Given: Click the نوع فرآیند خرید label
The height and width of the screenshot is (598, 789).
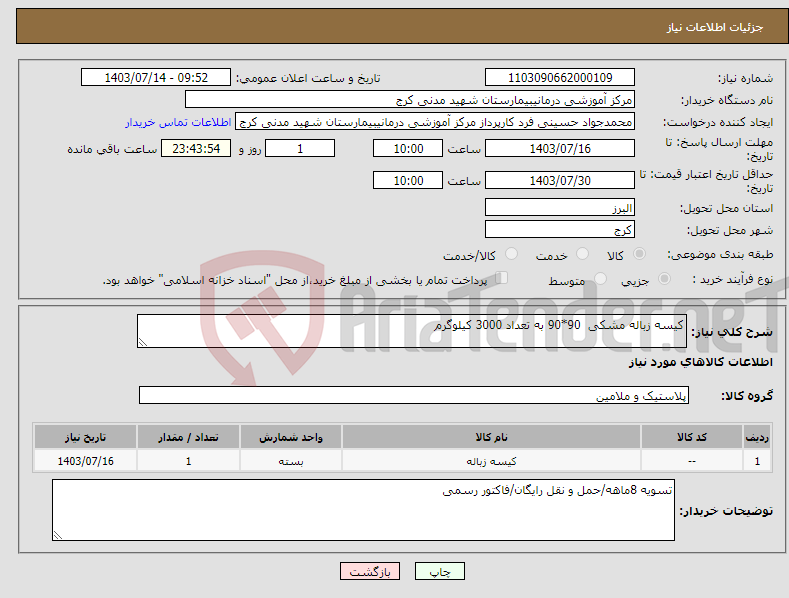Looking at the screenshot, I should [x=732, y=279].
